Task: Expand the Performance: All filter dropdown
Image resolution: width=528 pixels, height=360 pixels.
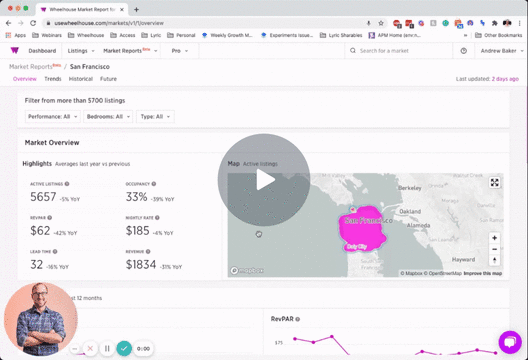Action: pos(53,117)
